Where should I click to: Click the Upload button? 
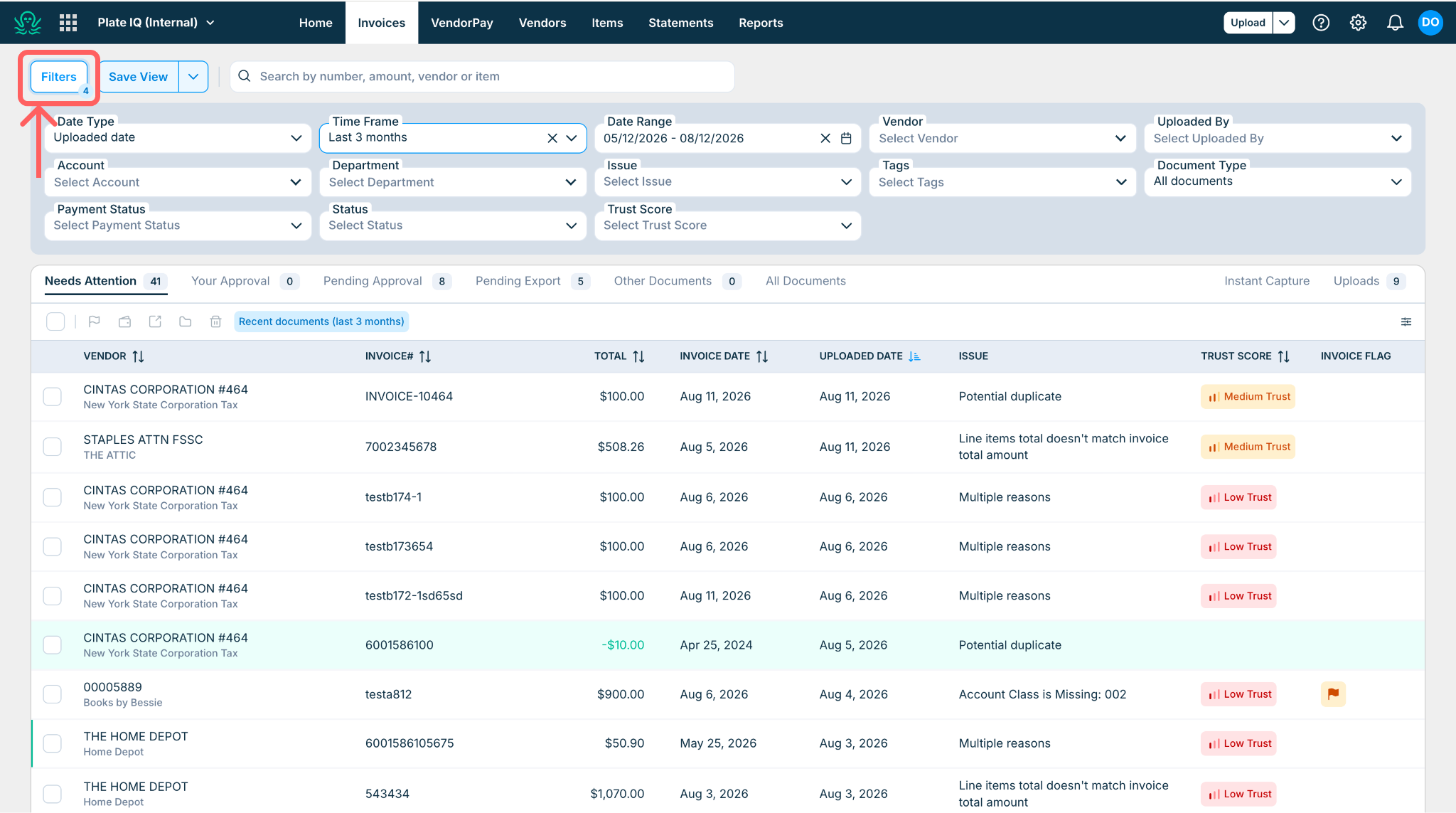(x=1248, y=23)
